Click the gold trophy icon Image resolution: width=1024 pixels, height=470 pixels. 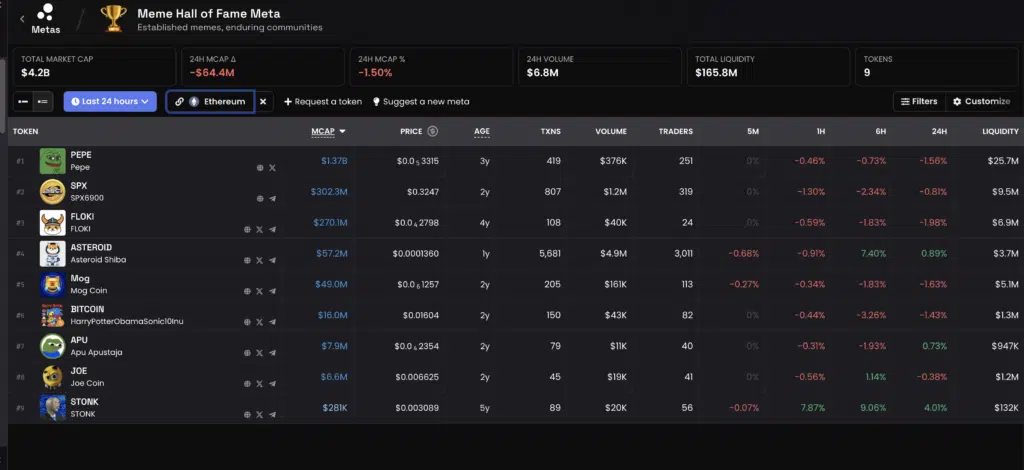(114, 18)
